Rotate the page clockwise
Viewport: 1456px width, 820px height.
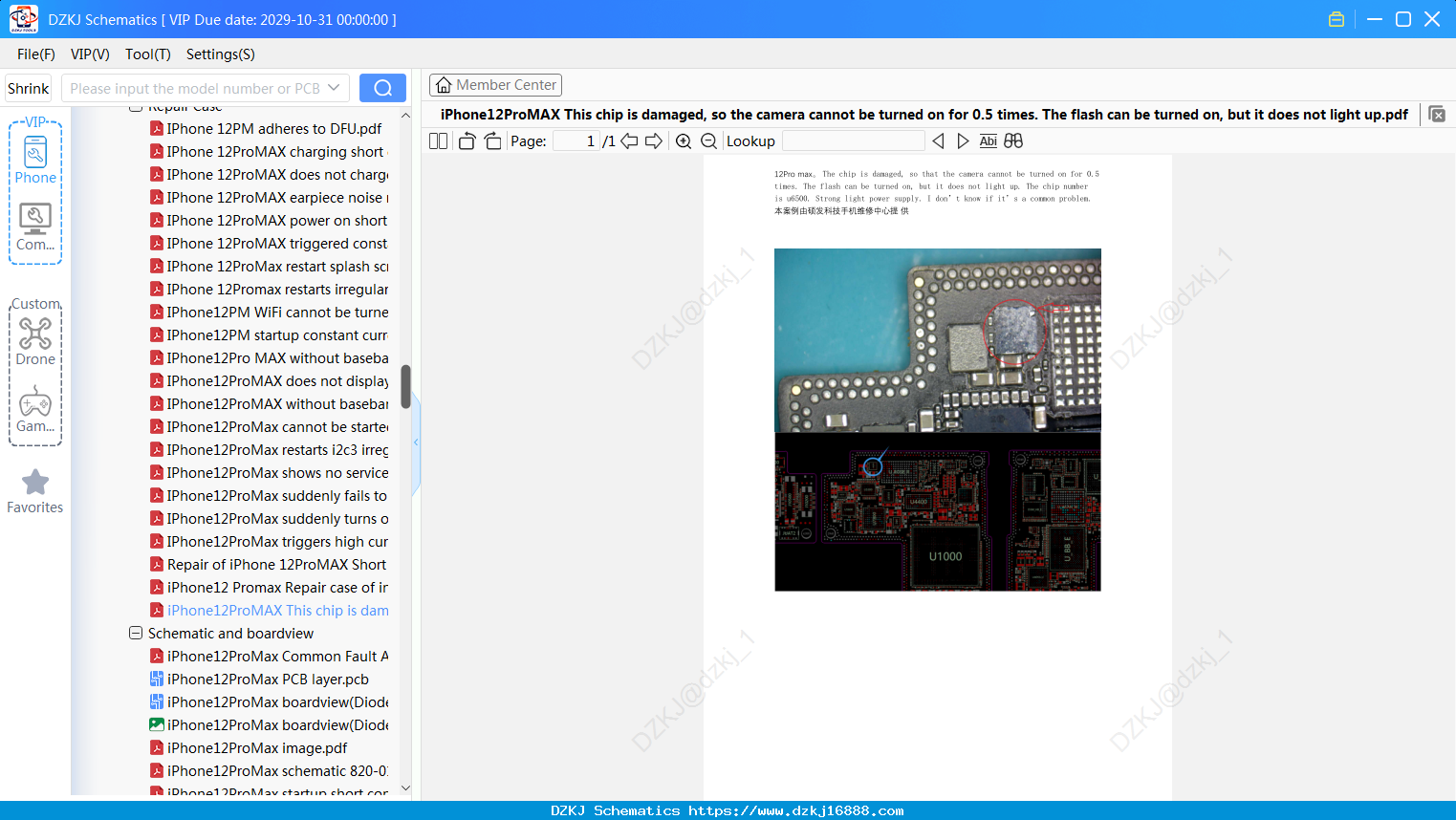tap(492, 141)
